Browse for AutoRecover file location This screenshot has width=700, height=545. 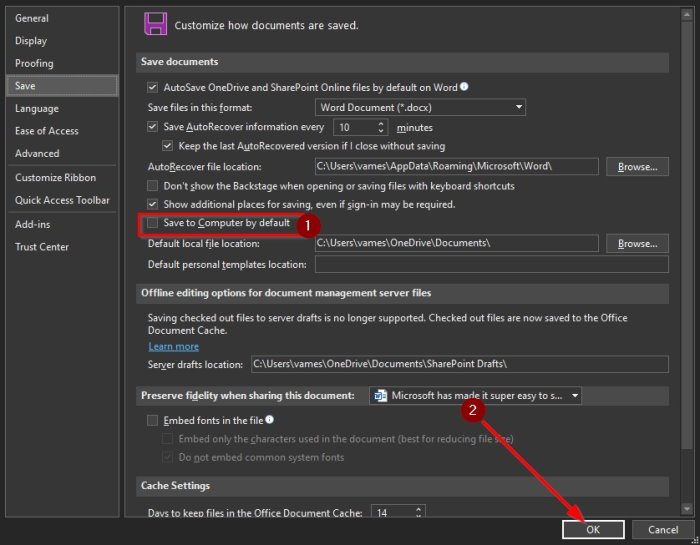click(x=637, y=166)
